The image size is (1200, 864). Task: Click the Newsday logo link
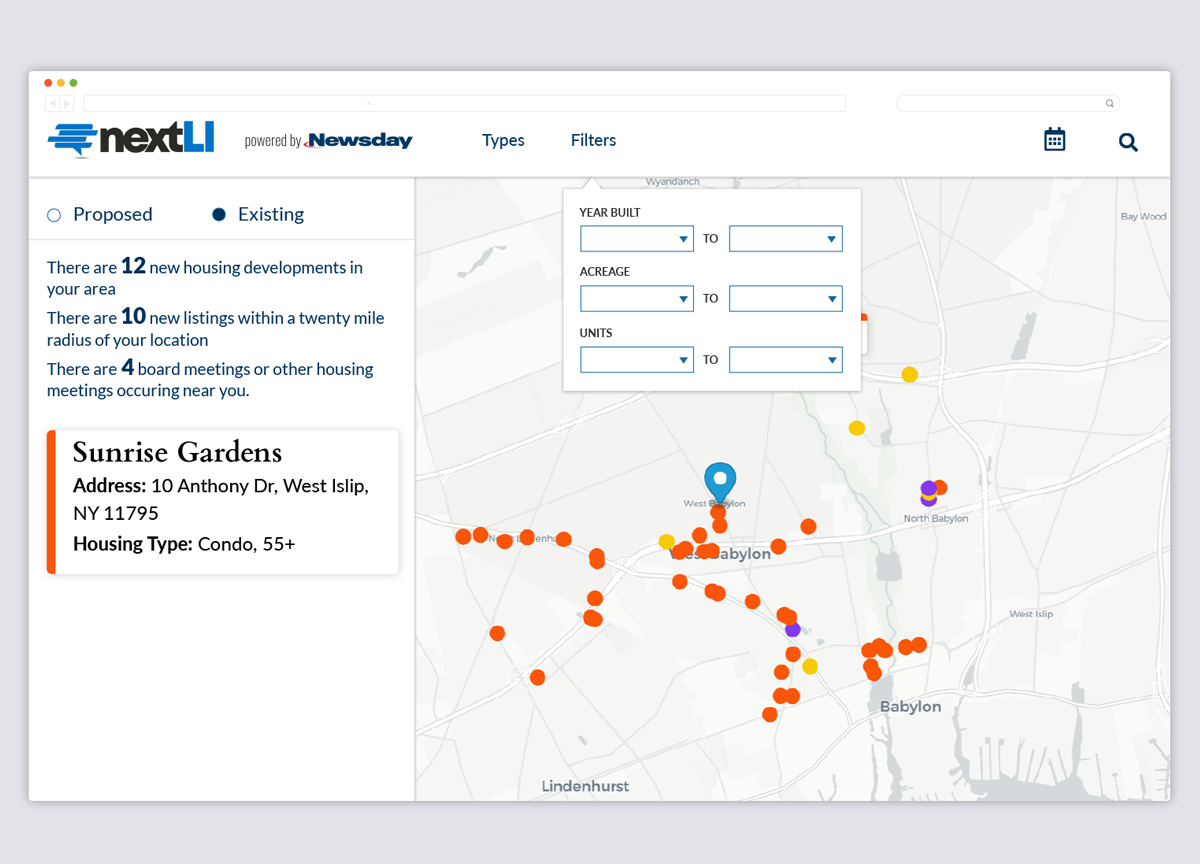pyautogui.click(x=358, y=141)
